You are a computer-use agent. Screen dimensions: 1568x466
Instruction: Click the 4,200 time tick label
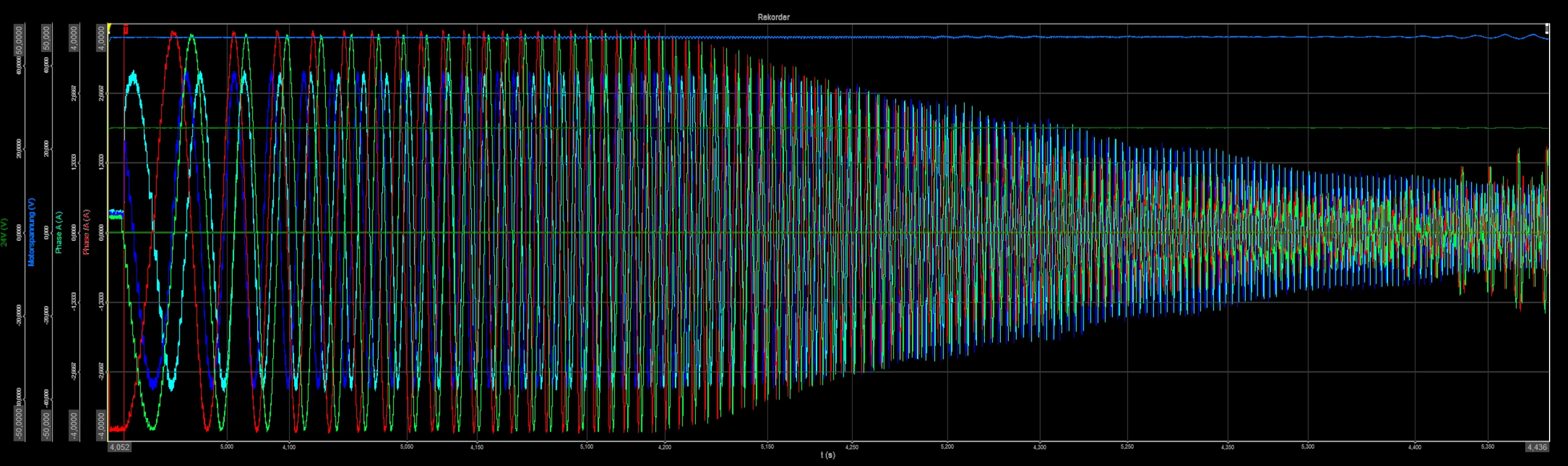[x=665, y=447]
